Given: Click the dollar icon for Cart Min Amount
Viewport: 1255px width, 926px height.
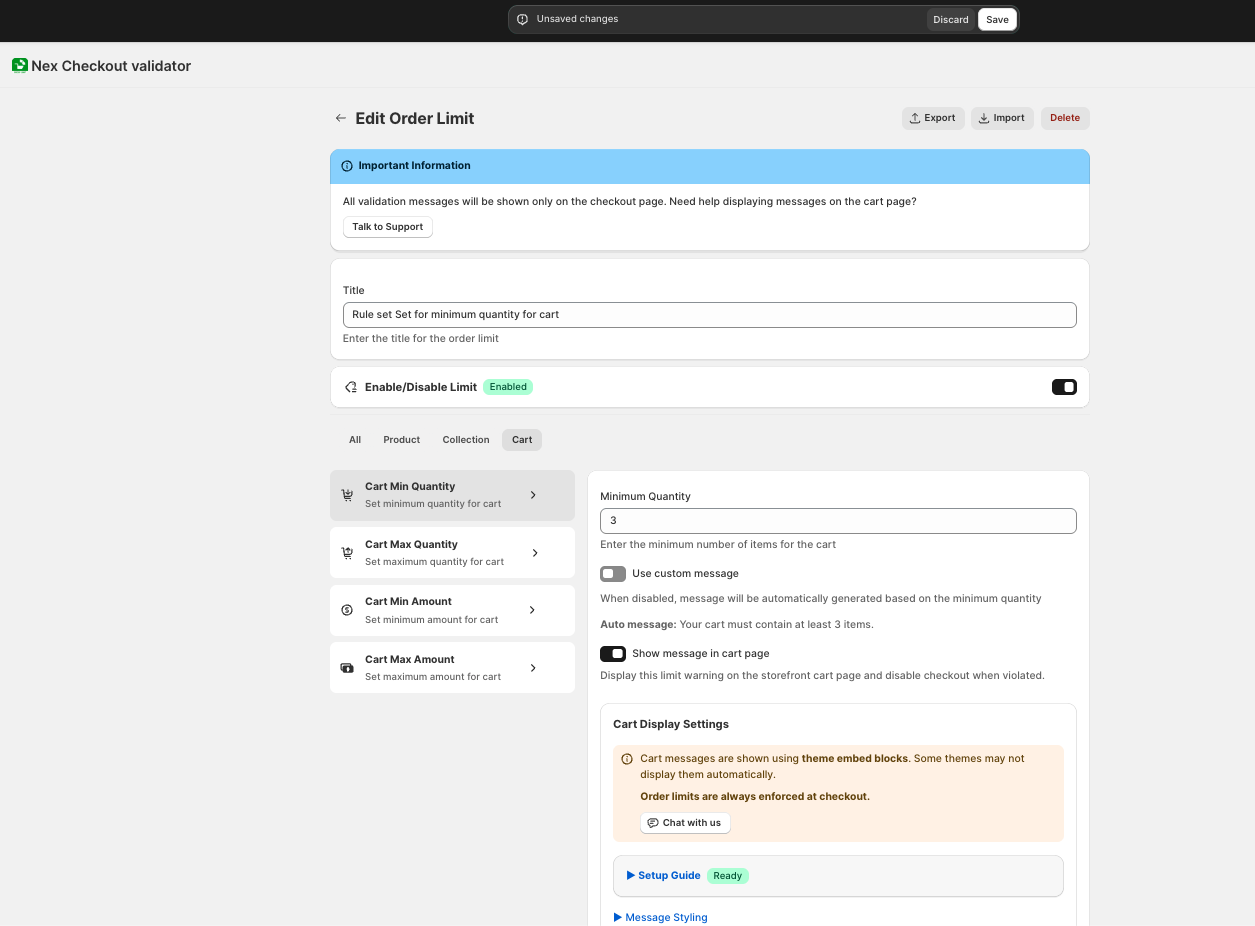Looking at the screenshot, I should tap(347, 610).
